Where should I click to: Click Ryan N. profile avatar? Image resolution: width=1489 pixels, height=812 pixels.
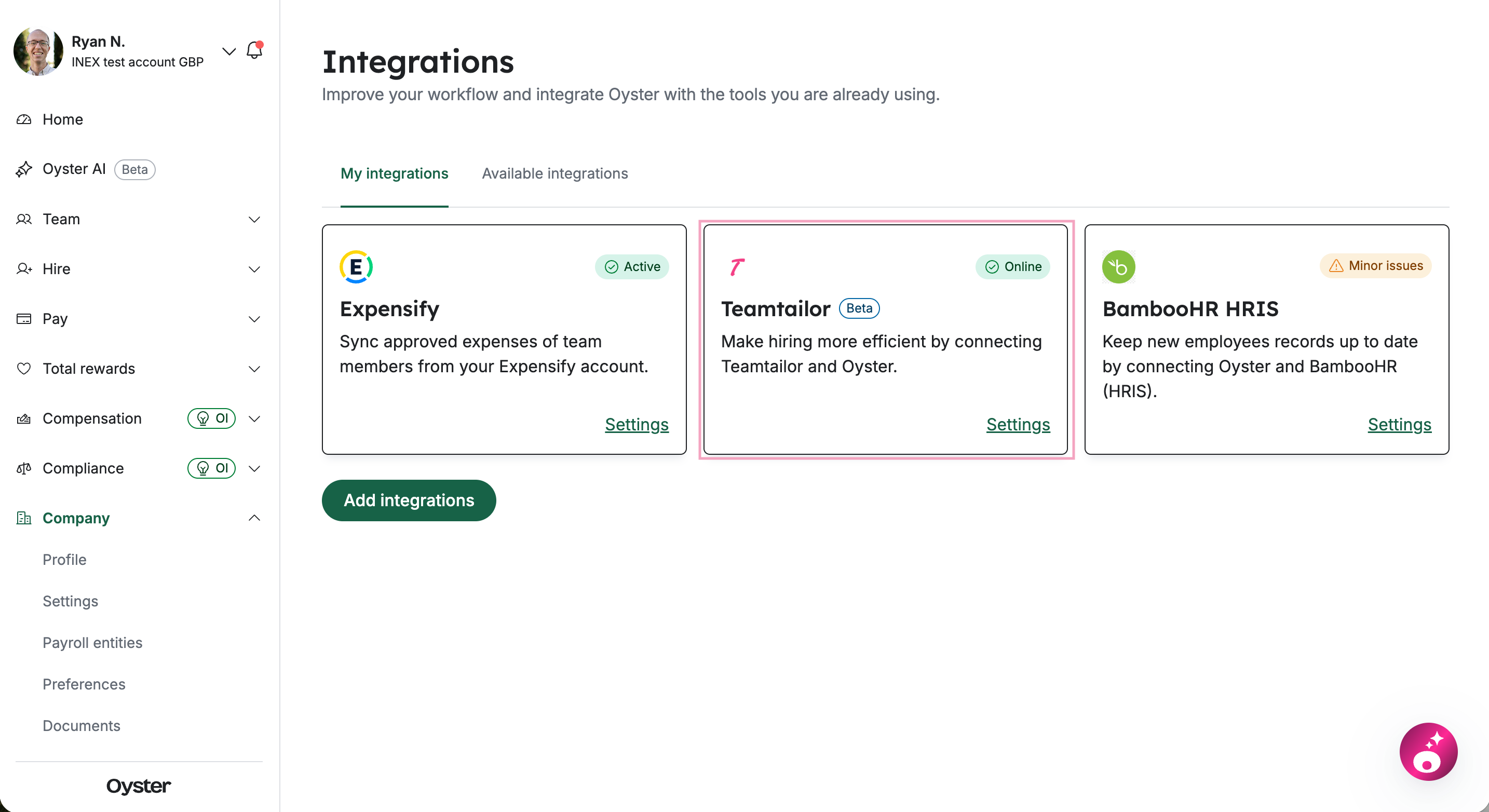point(38,51)
